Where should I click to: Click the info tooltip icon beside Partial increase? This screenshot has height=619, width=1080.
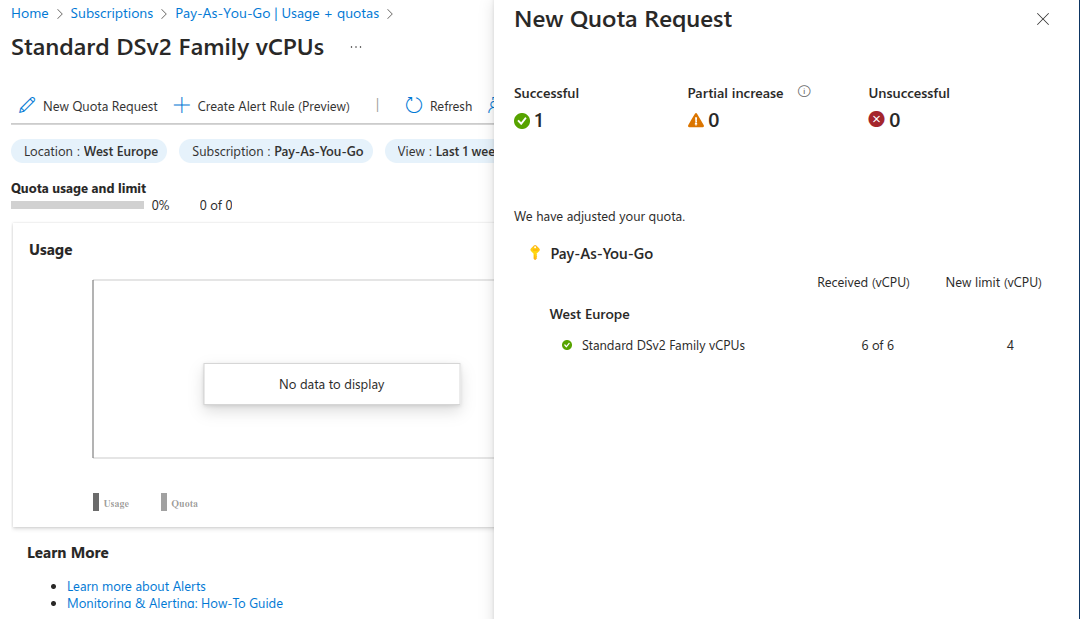804,92
